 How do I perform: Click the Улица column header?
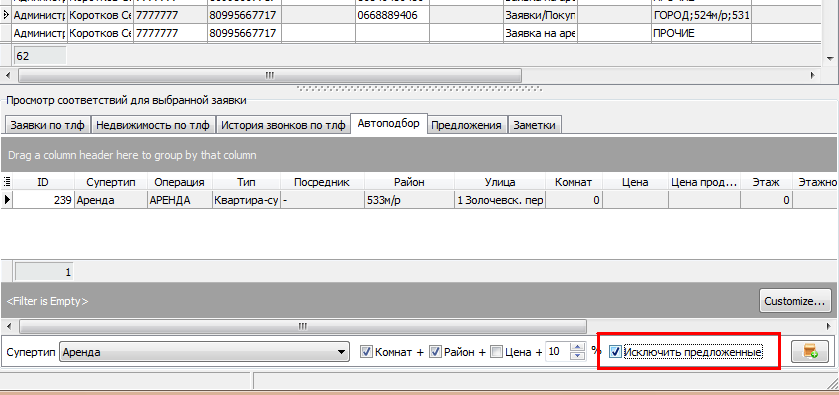500,182
